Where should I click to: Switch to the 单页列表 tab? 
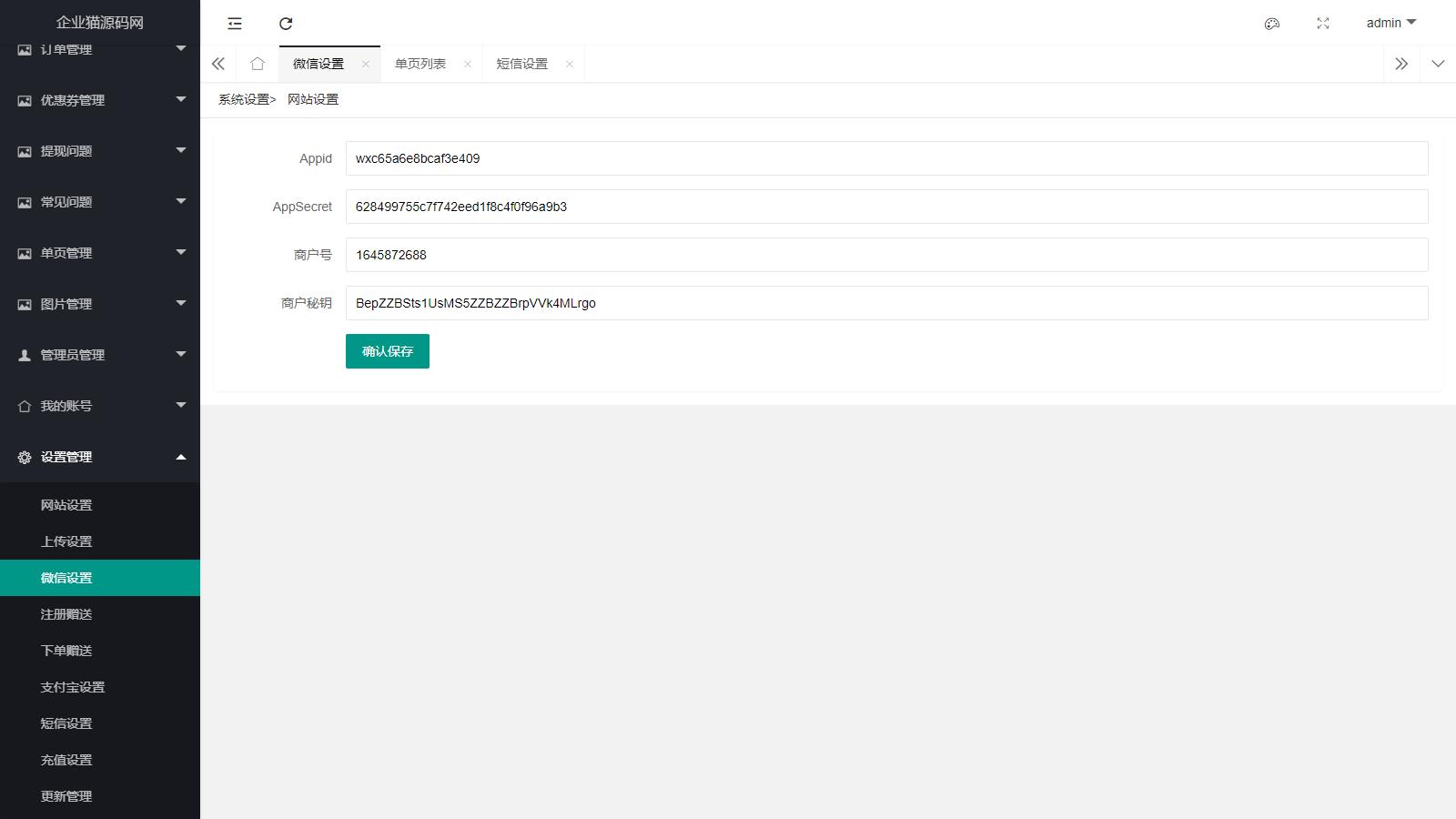420,64
